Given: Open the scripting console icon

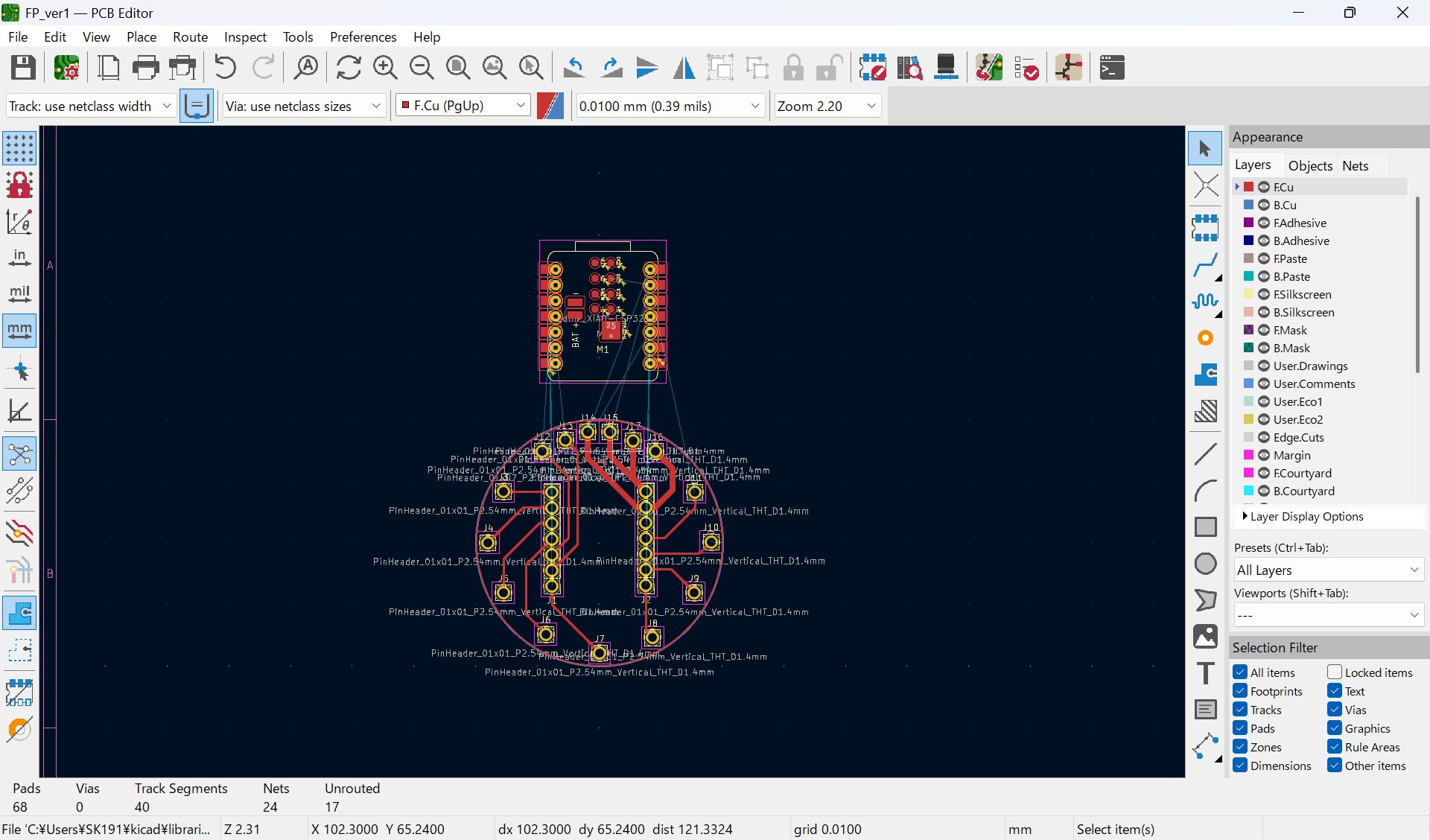Looking at the screenshot, I should (x=1112, y=68).
